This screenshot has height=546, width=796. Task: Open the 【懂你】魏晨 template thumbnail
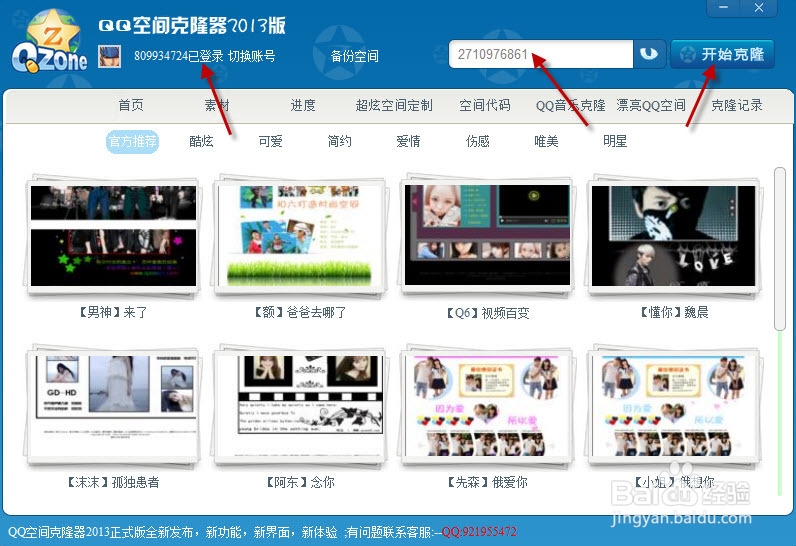[x=674, y=235]
